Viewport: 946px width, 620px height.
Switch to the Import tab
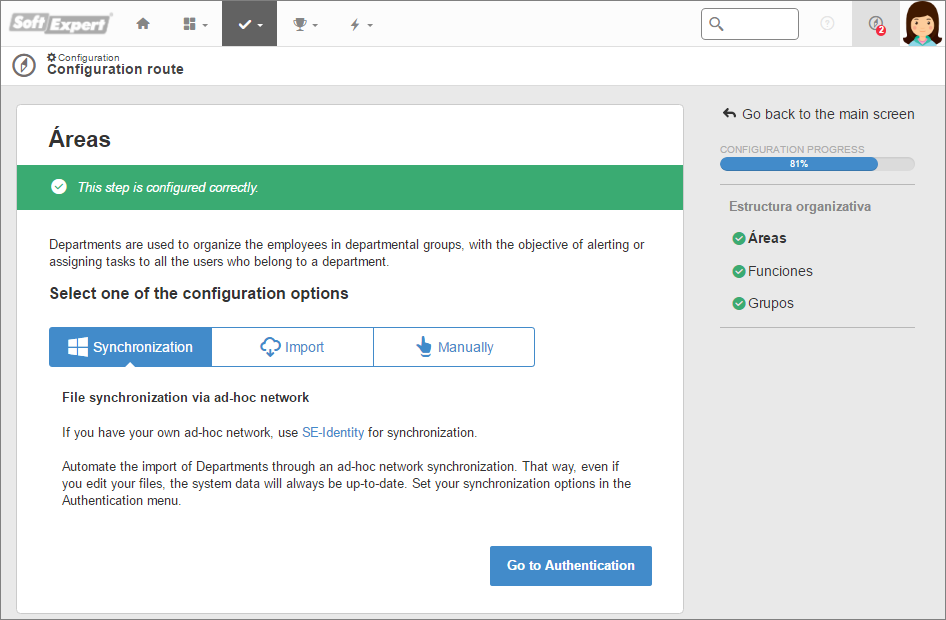click(x=293, y=347)
